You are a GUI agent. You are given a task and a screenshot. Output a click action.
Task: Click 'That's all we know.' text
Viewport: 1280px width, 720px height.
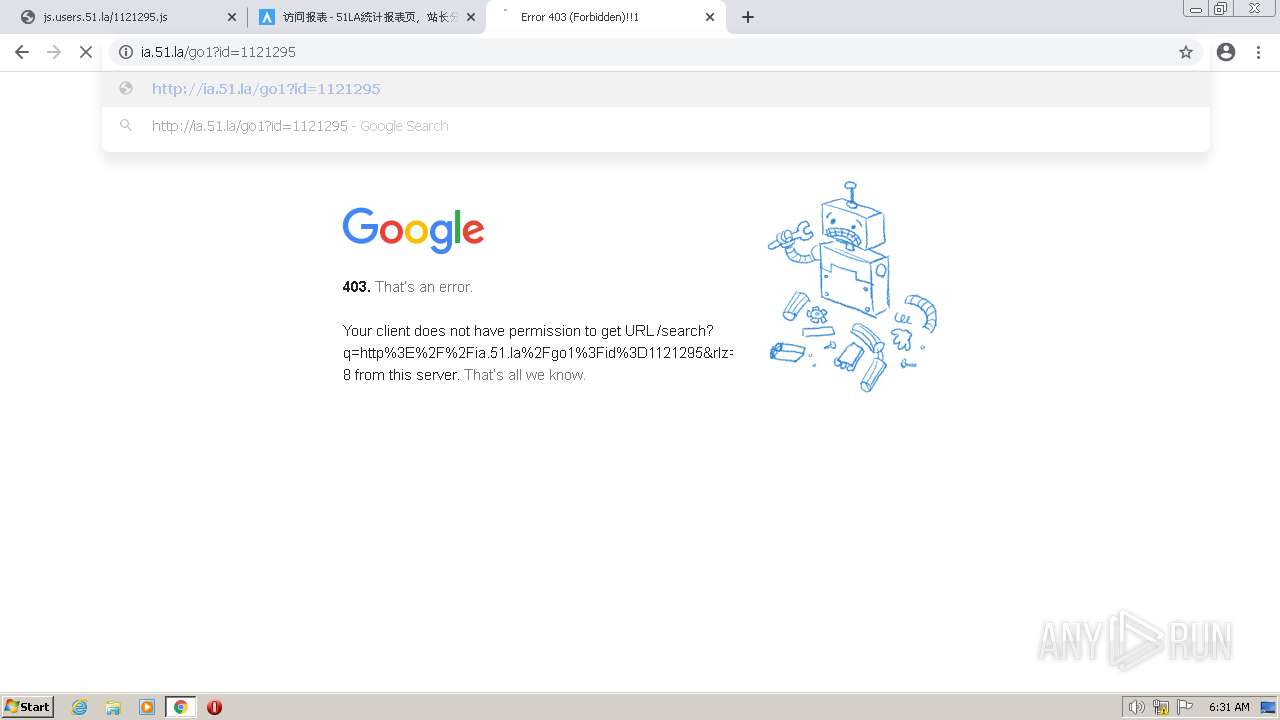[x=525, y=375]
